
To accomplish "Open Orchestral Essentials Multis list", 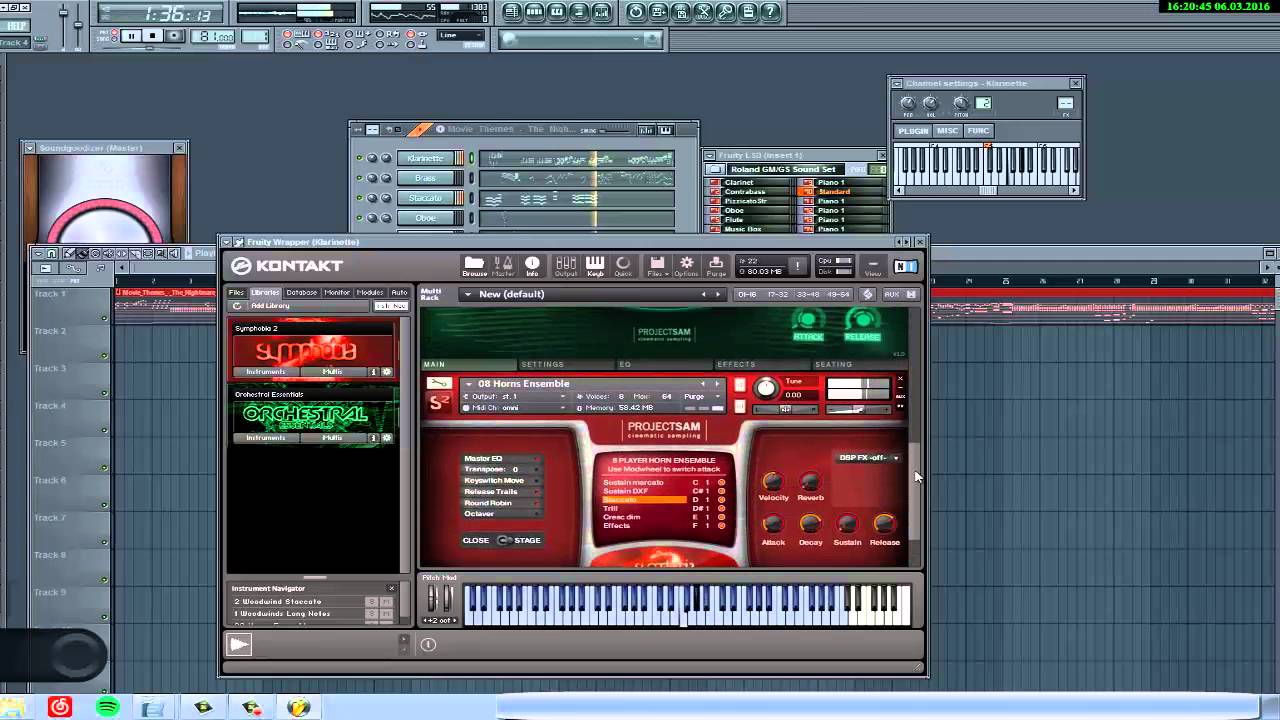I will pos(332,438).
